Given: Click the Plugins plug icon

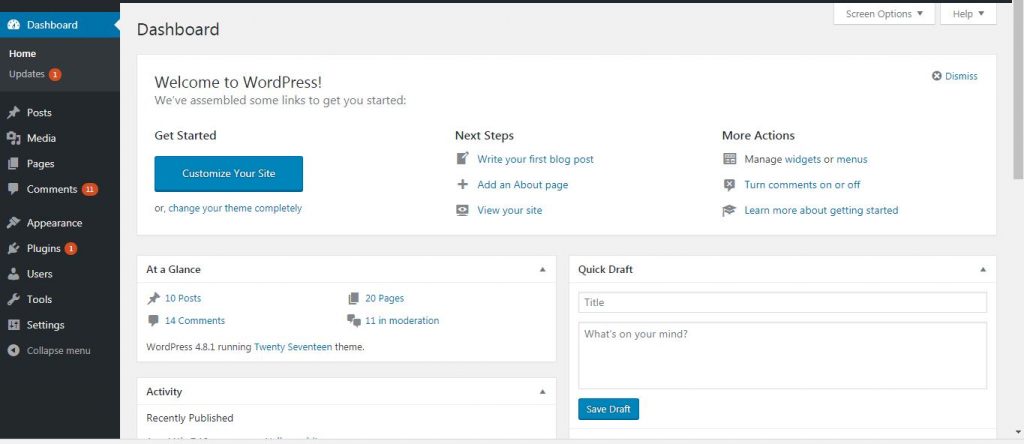Looking at the screenshot, I should tap(13, 249).
